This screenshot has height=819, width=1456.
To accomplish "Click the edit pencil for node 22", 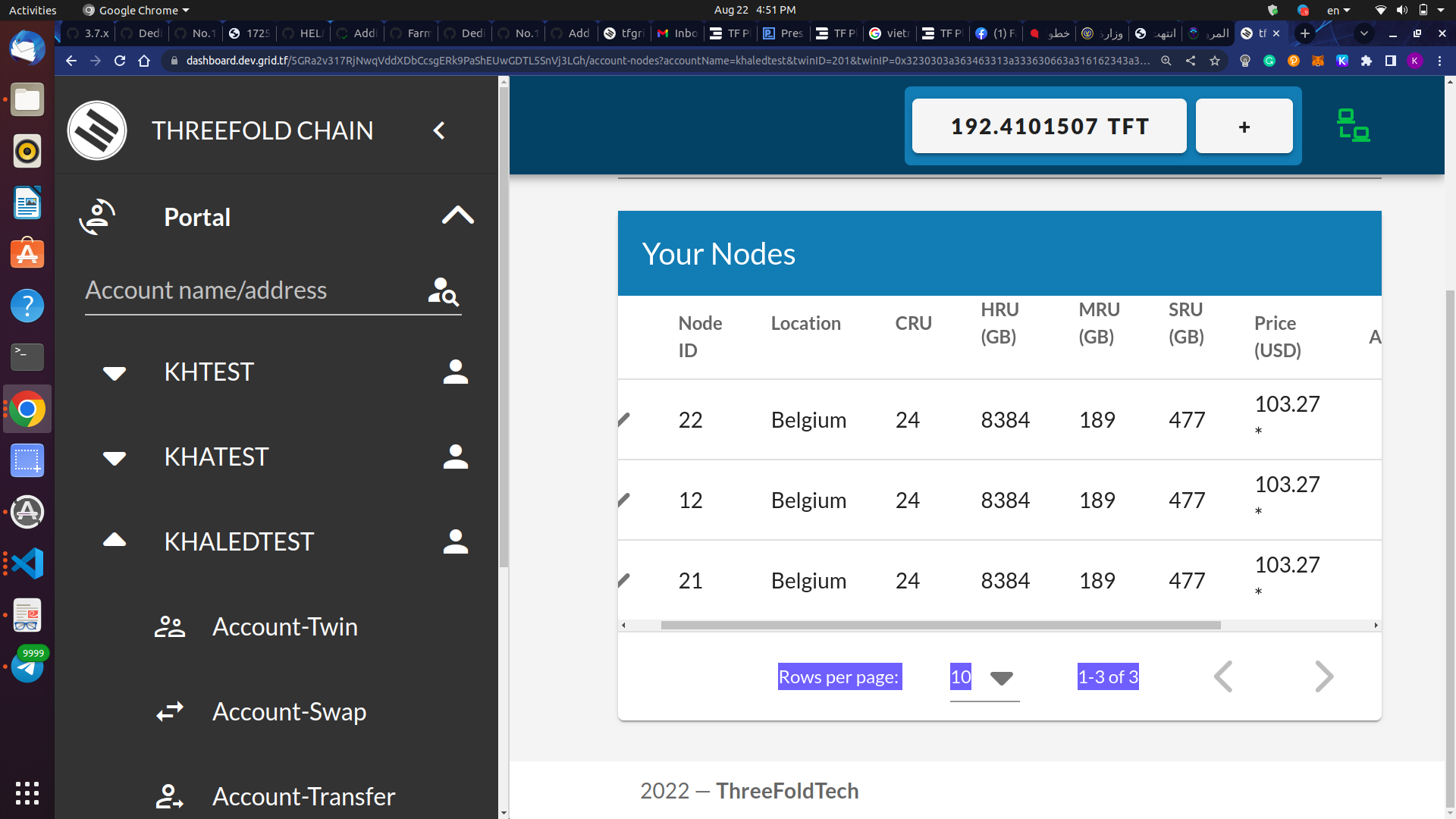I will [x=624, y=419].
